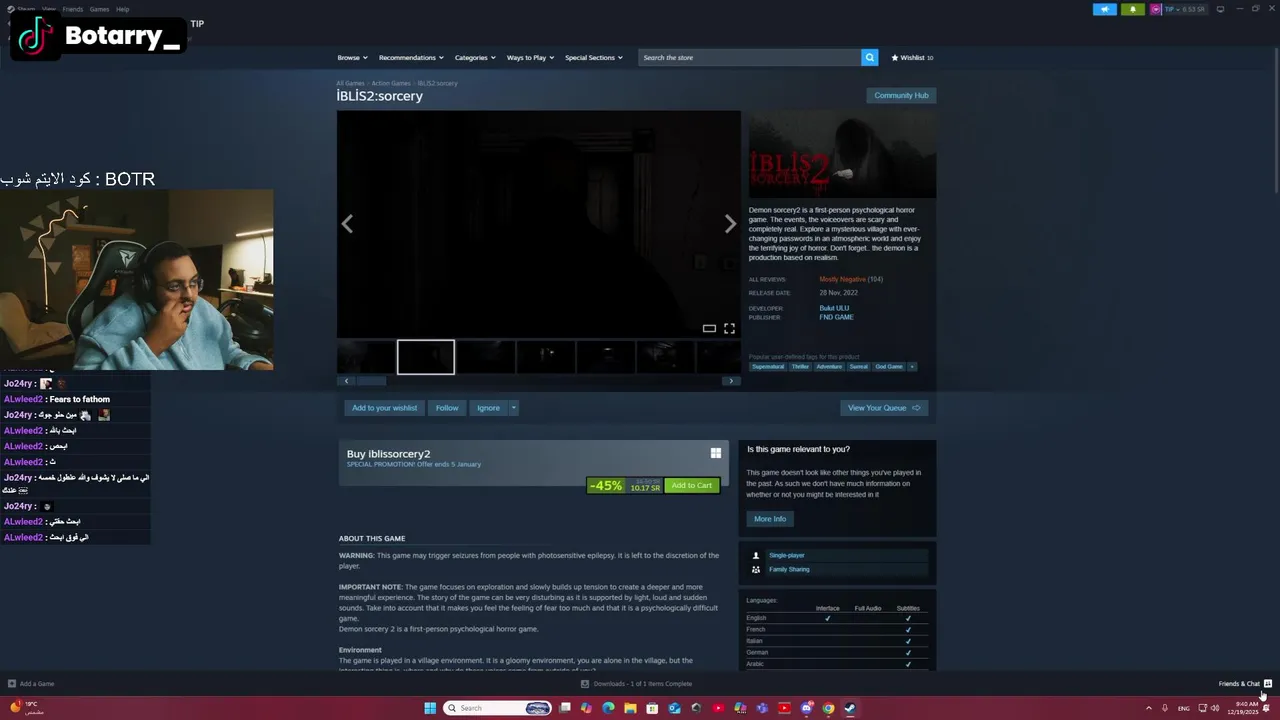
Task: Open the Help menu
Action: 122,9
